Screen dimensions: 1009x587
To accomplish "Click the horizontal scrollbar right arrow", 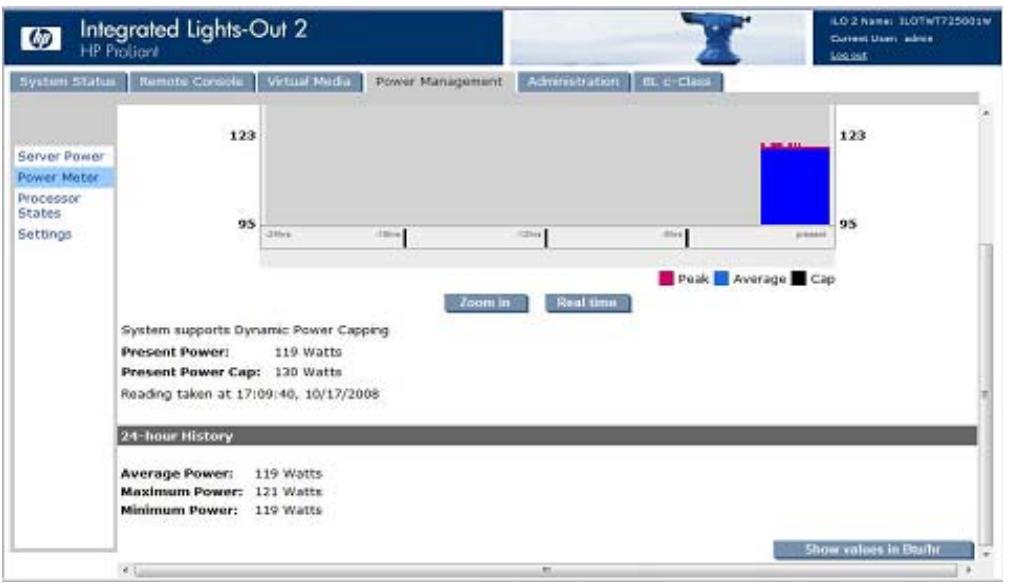I will click(x=967, y=570).
